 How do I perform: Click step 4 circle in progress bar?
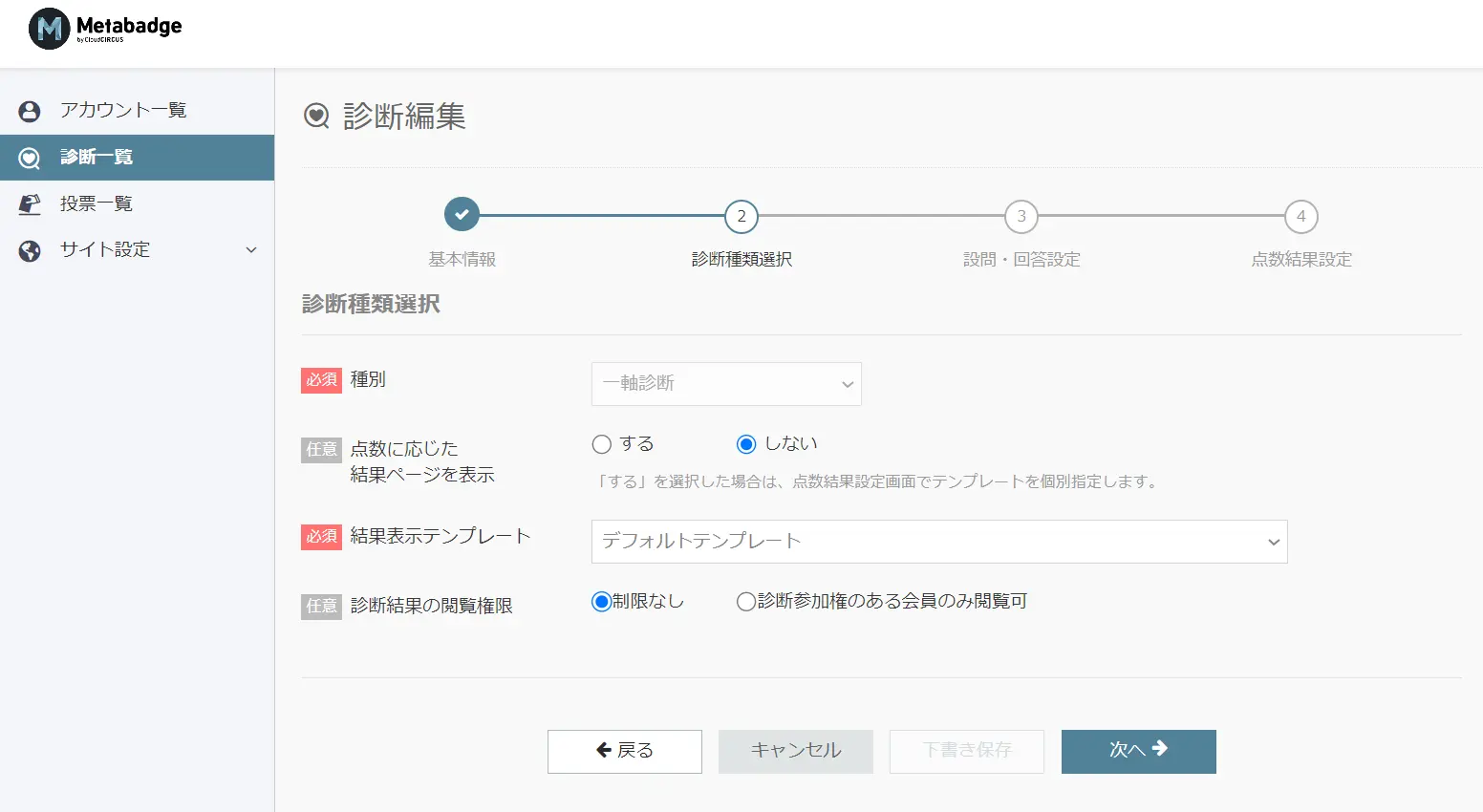coord(1301,217)
